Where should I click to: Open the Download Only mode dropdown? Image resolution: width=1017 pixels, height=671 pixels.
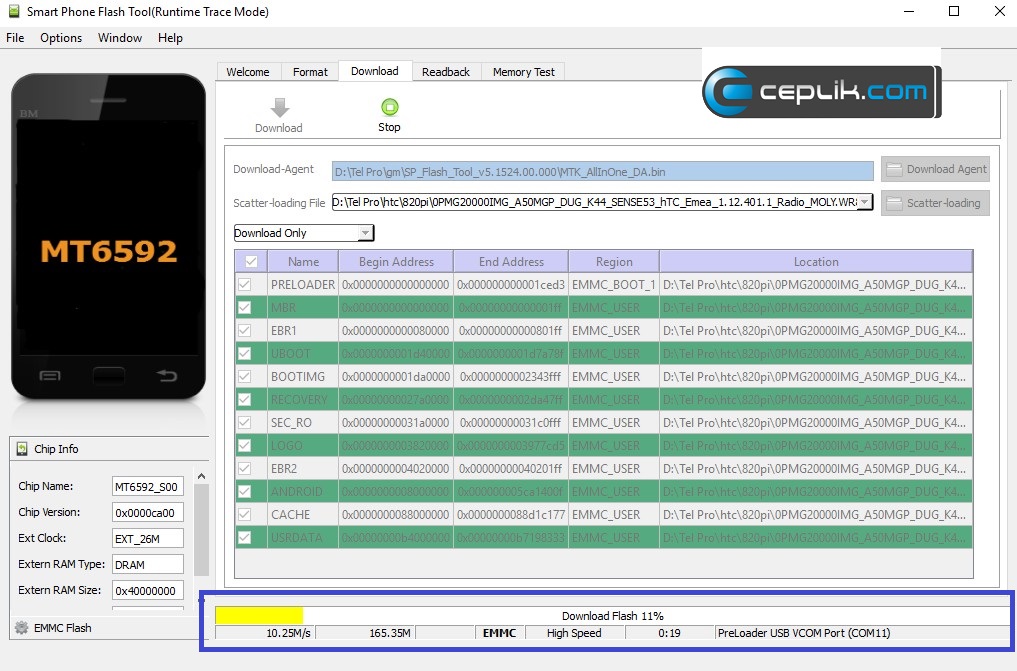click(x=304, y=233)
